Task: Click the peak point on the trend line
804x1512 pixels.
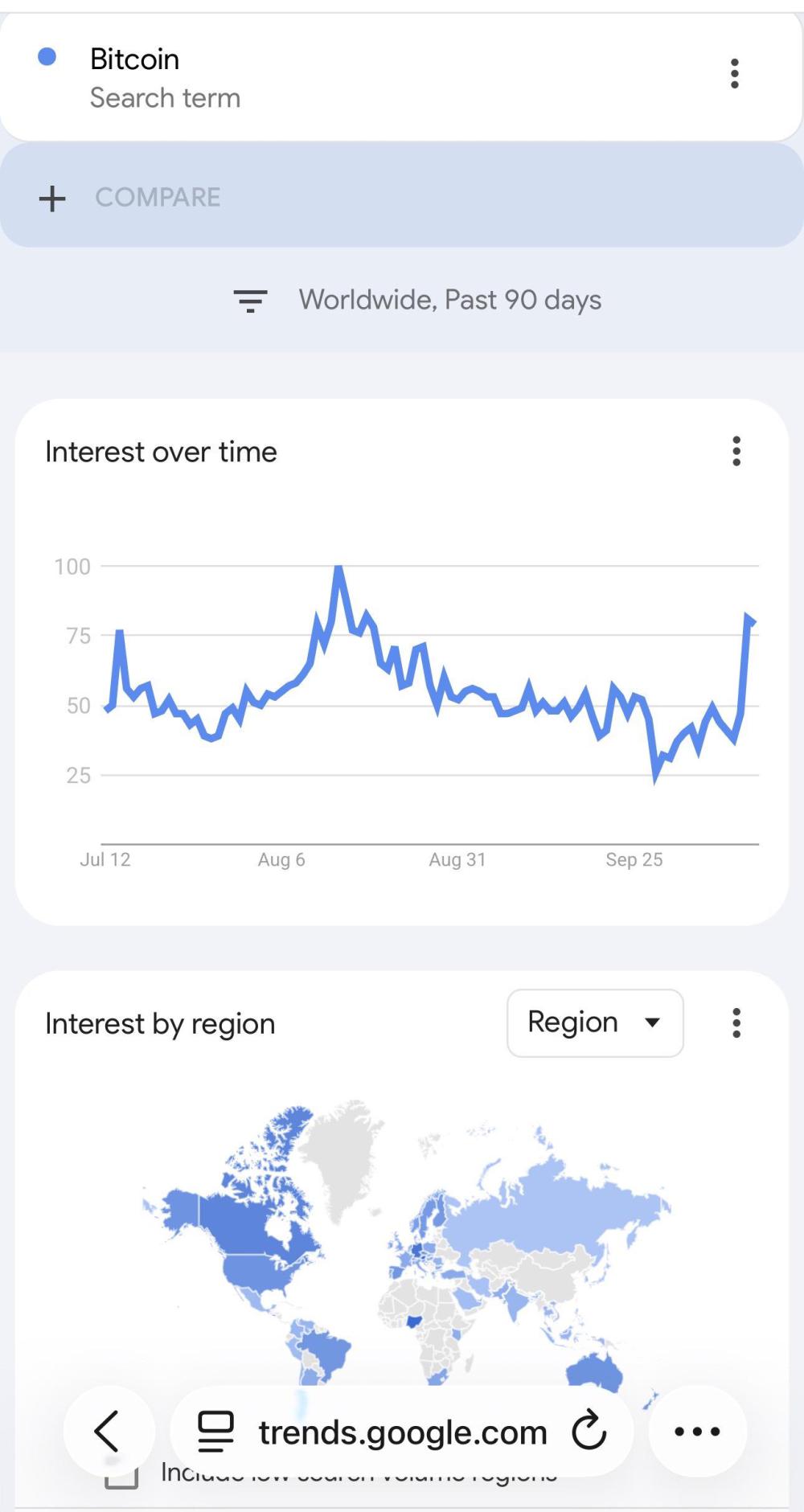Action: click(338, 568)
